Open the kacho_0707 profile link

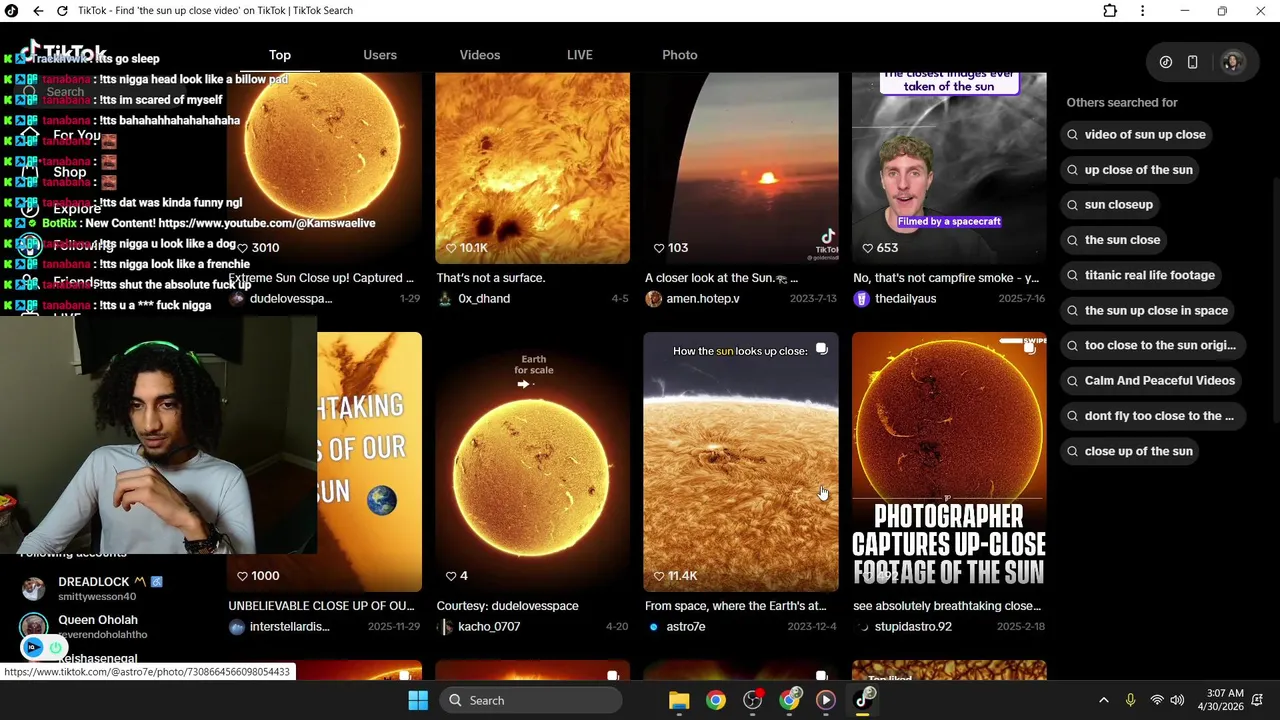click(x=488, y=627)
